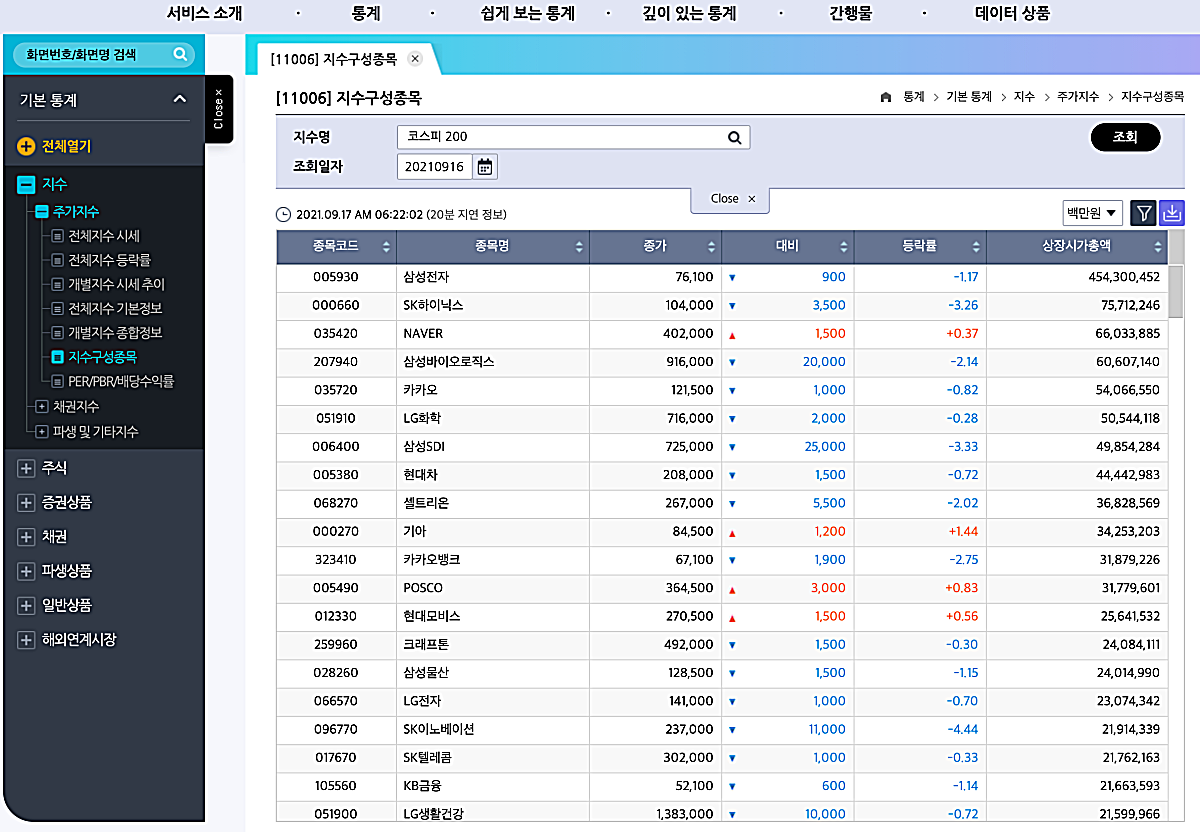
Task: Open the 백만원 unit dropdown
Action: click(x=1092, y=212)
